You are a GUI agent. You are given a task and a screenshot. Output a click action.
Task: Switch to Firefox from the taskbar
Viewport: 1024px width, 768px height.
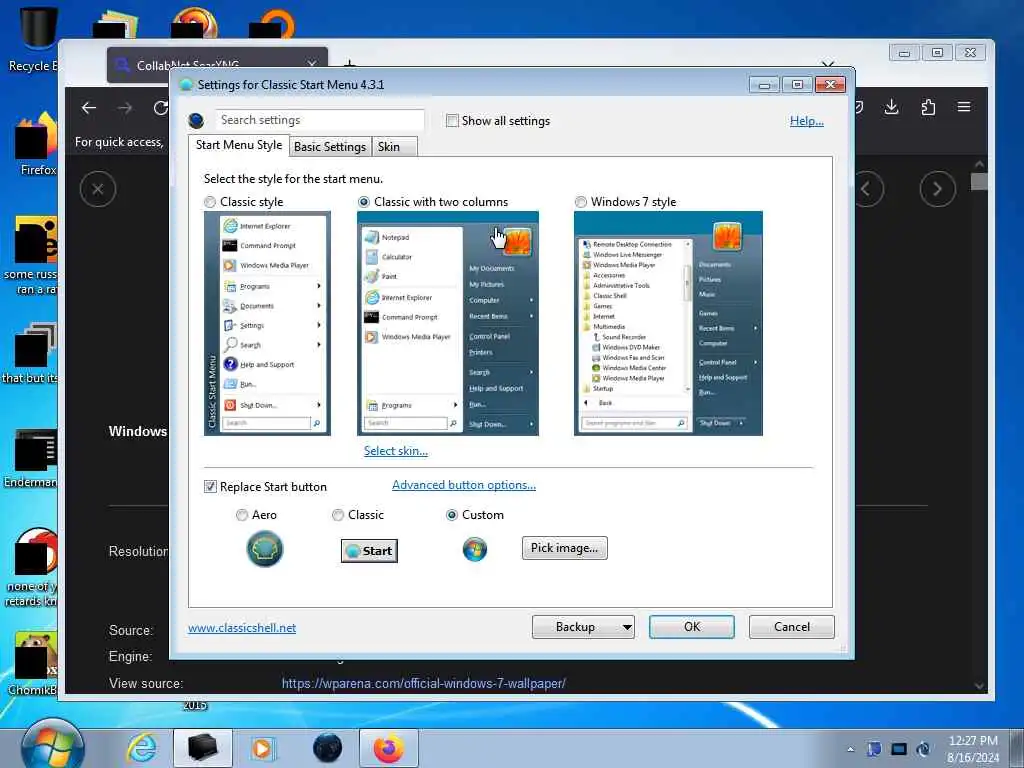pyautogui.click(x=389, y=748)
